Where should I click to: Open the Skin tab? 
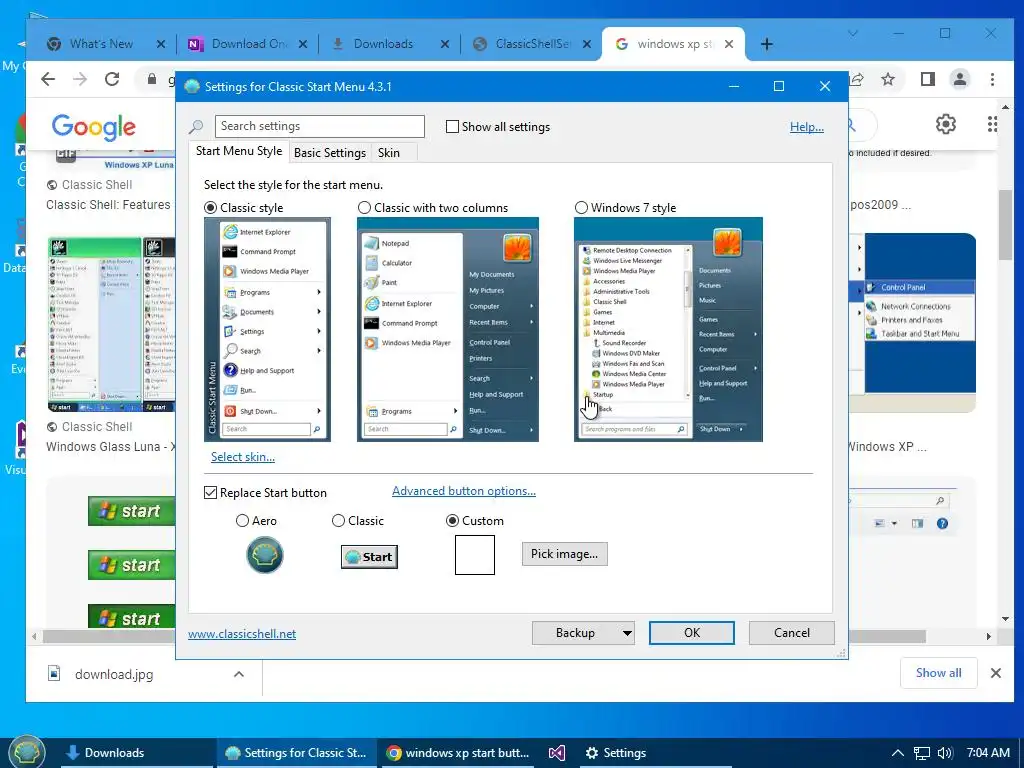click(x=389, y=153)
